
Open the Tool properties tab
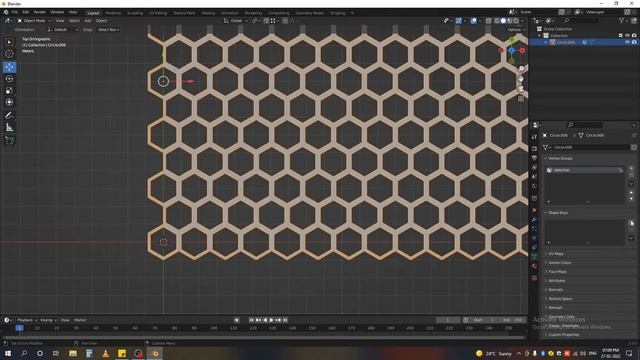click(x=534, y=137)
